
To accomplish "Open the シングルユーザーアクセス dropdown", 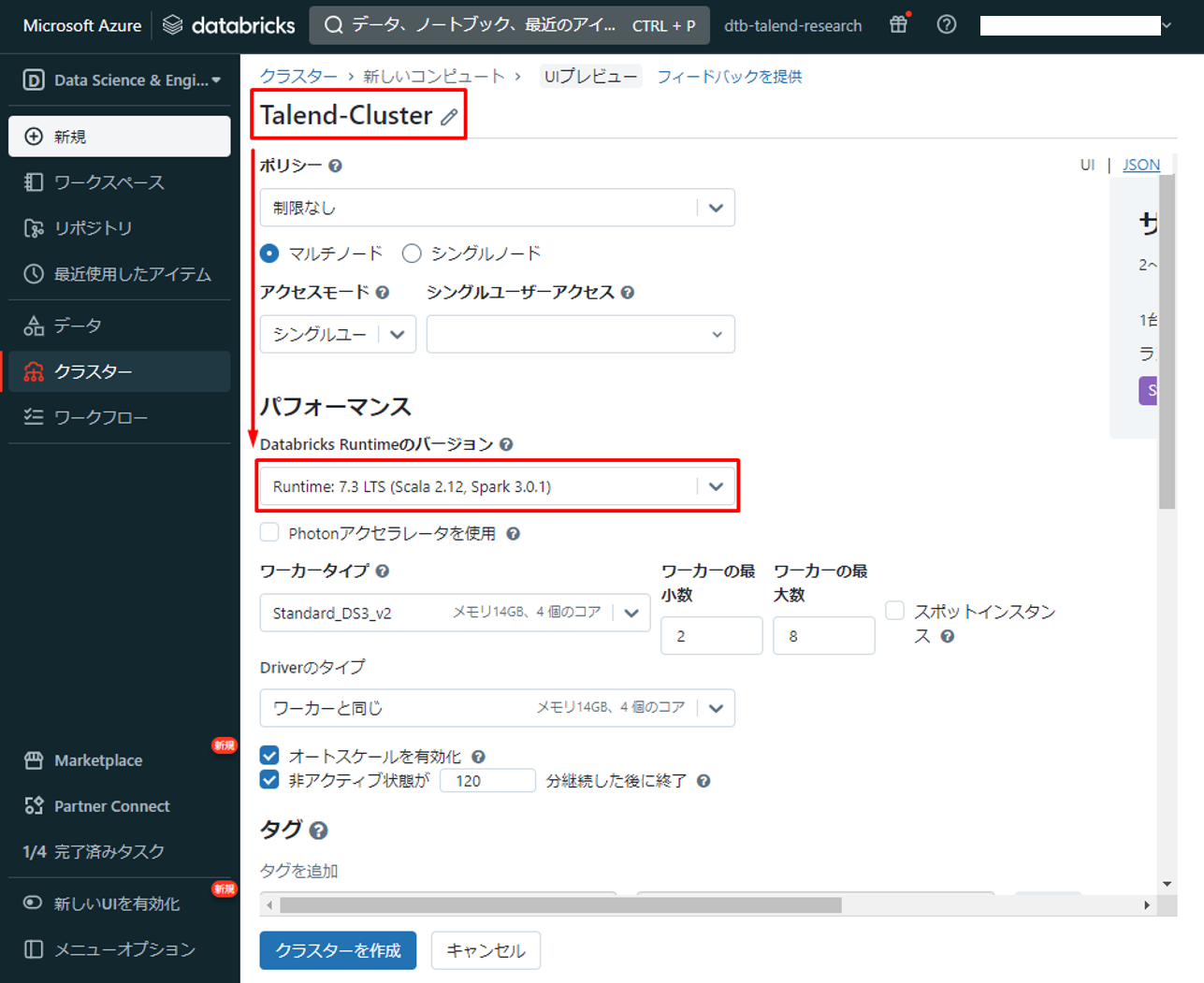I will pos(580,334).
